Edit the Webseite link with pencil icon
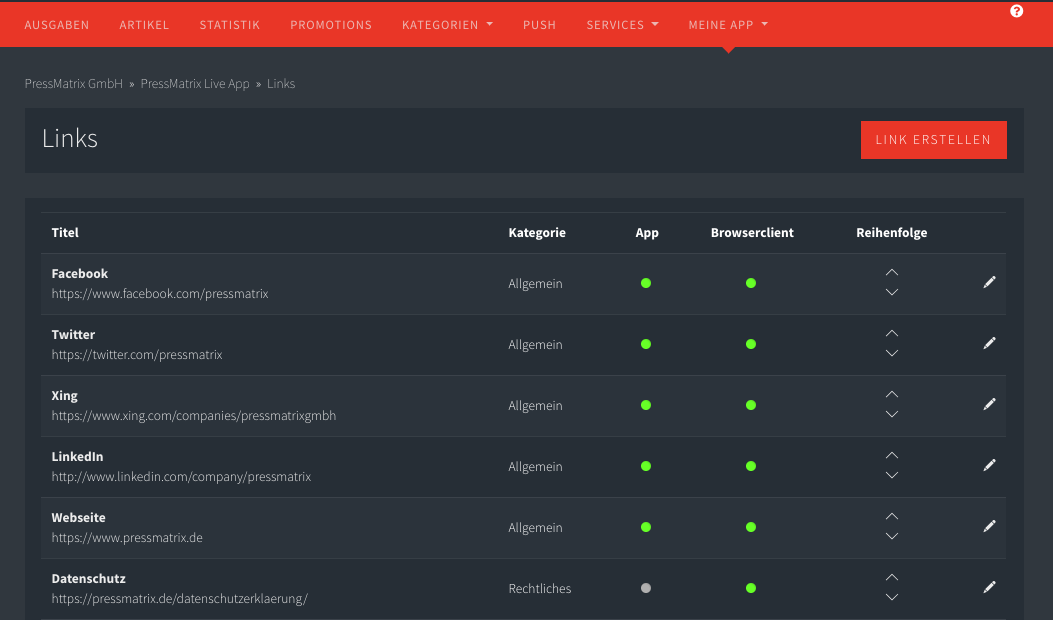Screen dimensions: 1053x620 coord(989,527)
